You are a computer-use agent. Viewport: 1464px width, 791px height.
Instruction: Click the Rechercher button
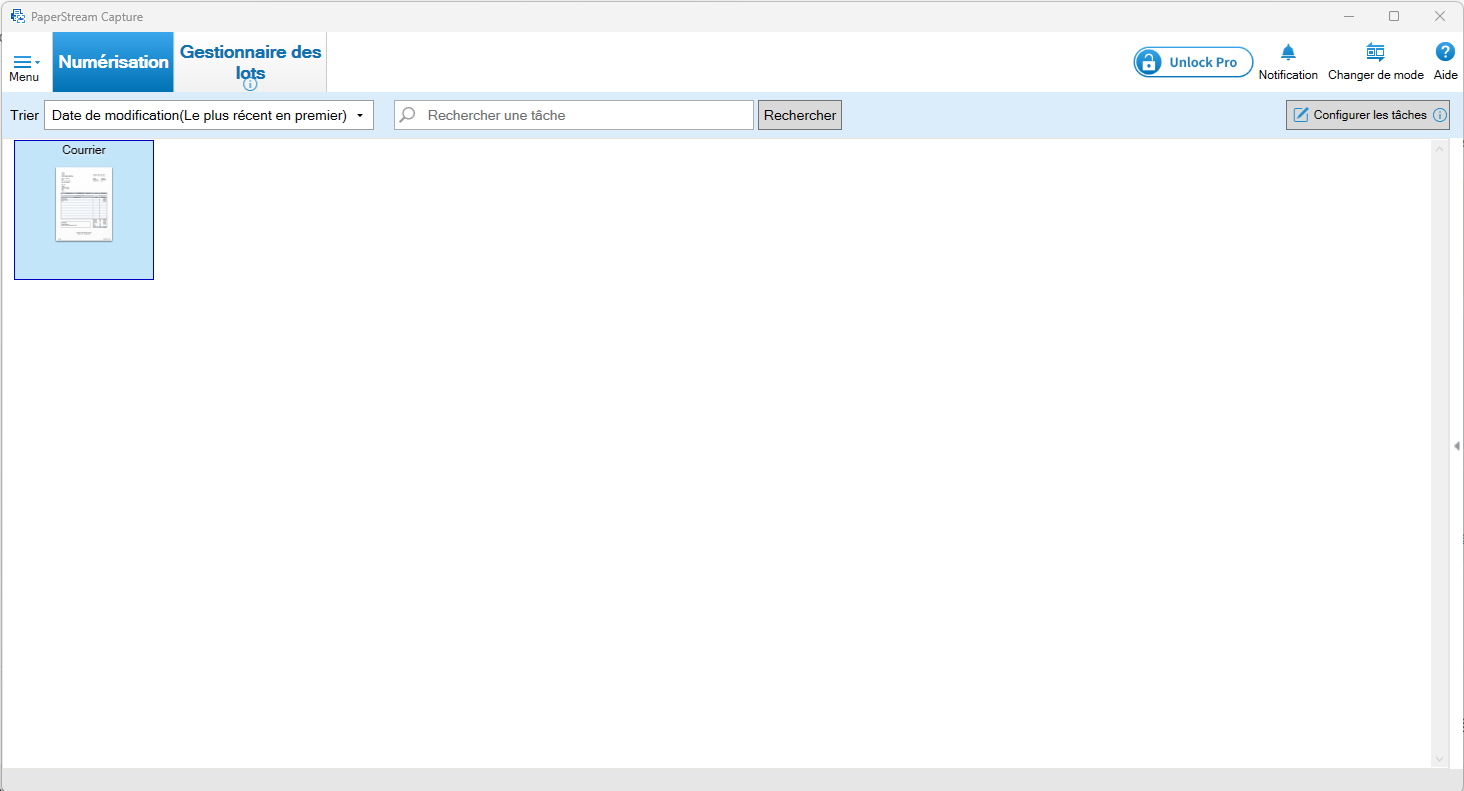pyautogui.click(x=800, y=115)
